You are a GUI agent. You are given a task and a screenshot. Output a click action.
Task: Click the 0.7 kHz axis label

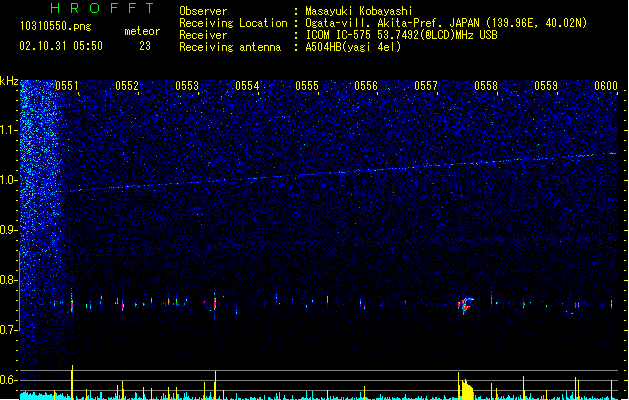coord(8,330)
